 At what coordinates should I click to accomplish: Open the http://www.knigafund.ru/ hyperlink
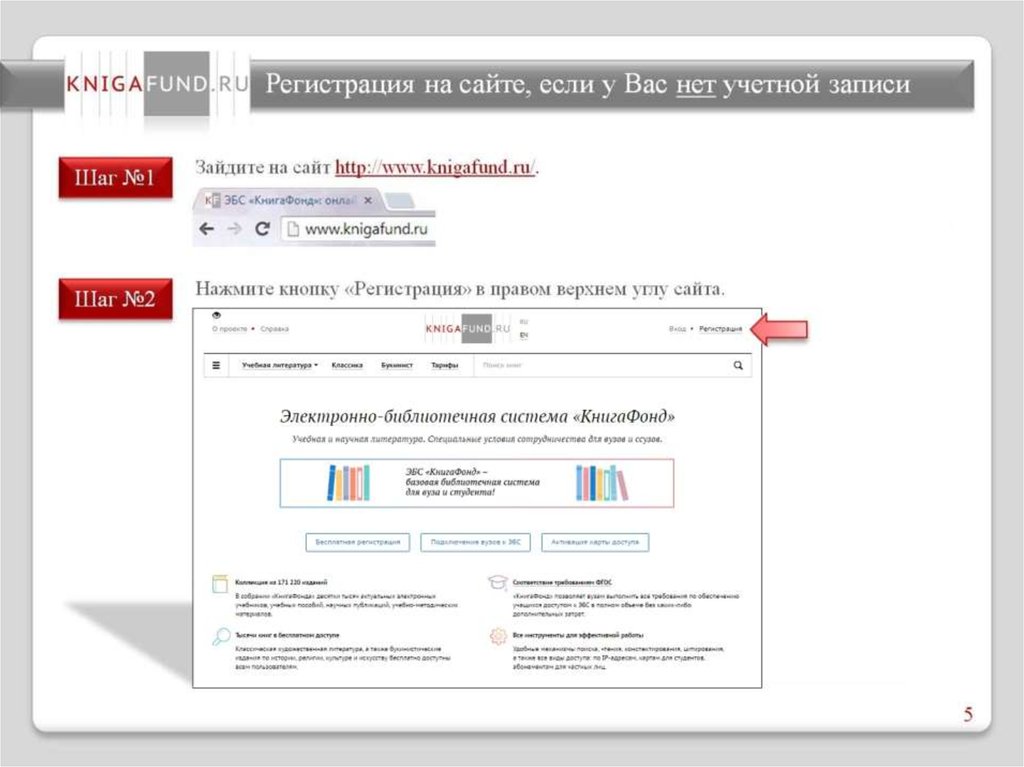(435, 167)
